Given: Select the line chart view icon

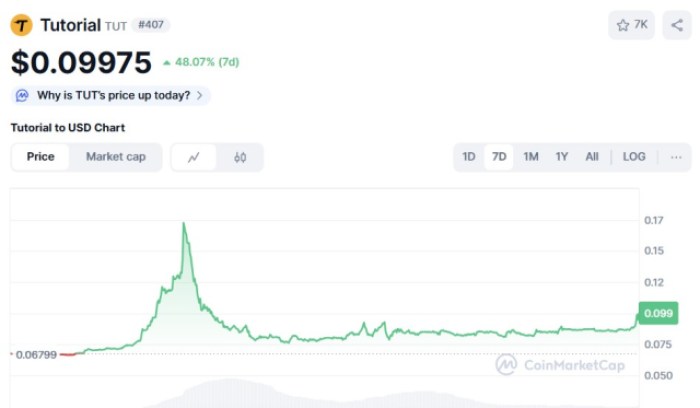Looking at the screenshot, I should (x=194, y=157).
